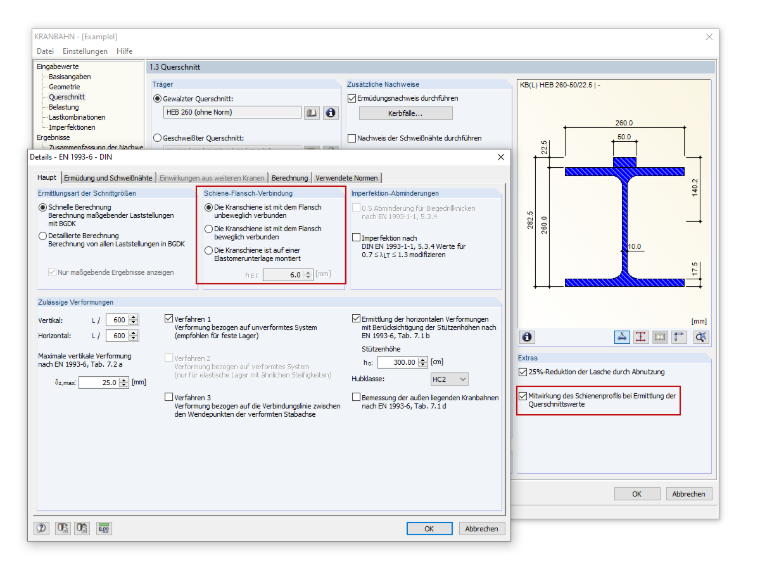Open the Hilfe menu

click(x=125, y=51)
